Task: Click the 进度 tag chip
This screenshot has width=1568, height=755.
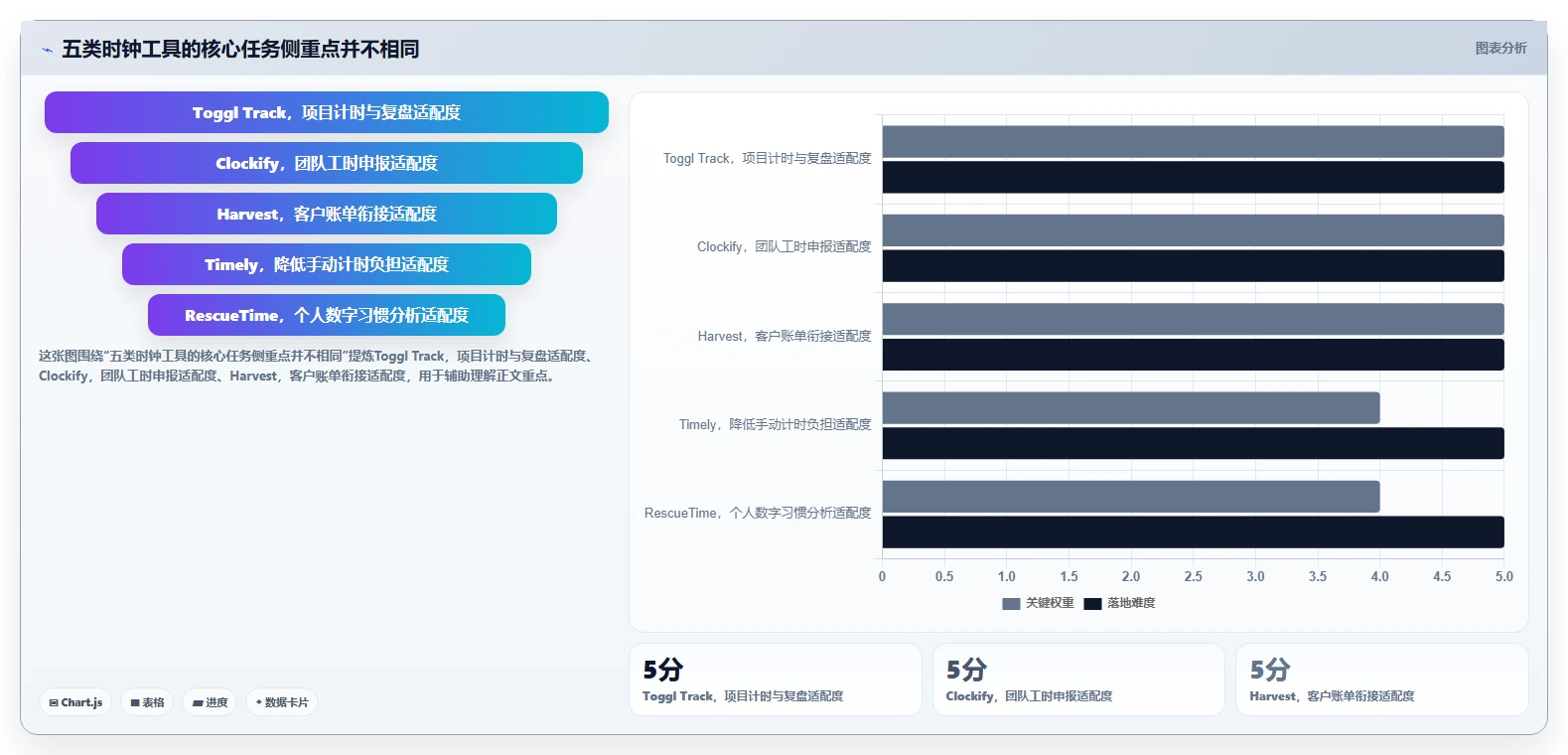Action: point(210,702)
